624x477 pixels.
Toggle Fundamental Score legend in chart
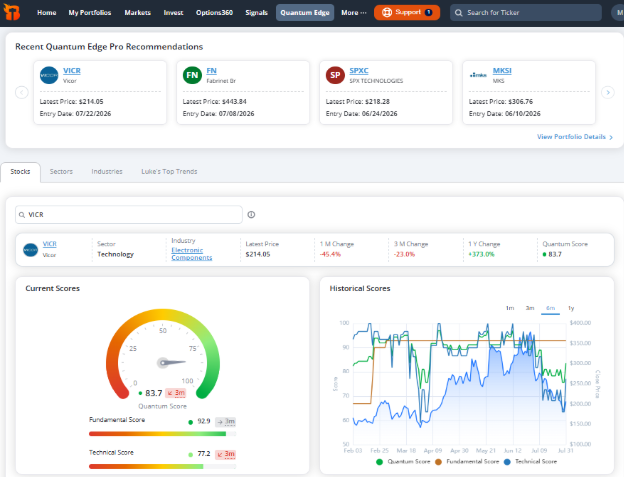467,462
